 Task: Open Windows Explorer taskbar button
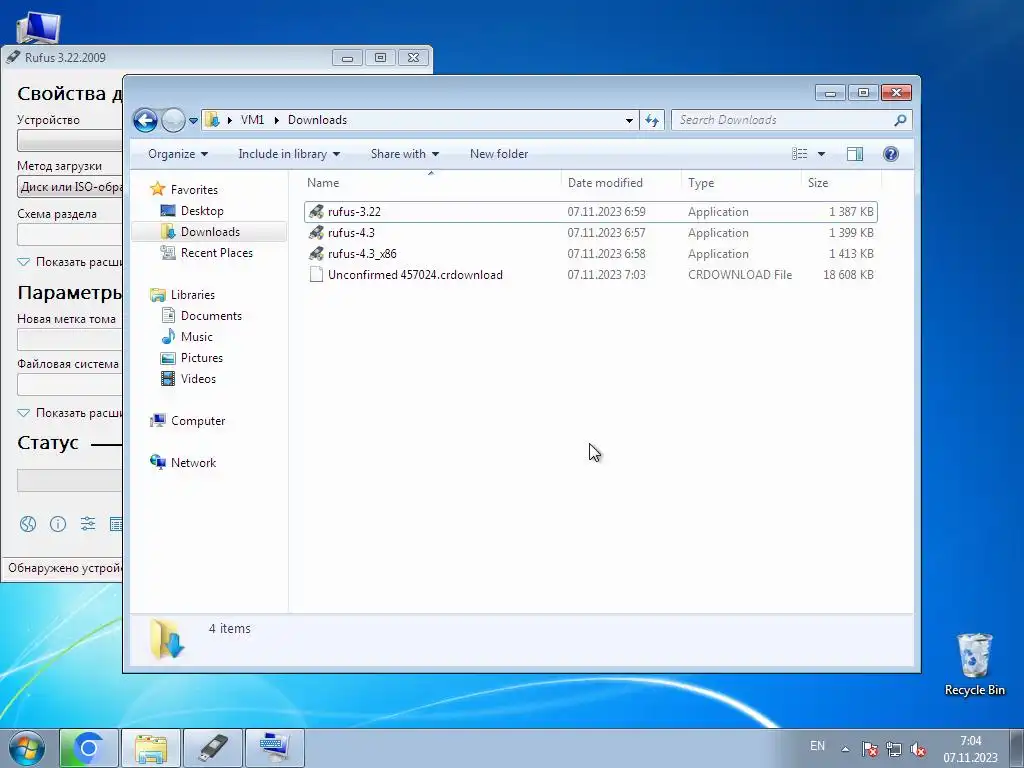click(151, 748)
